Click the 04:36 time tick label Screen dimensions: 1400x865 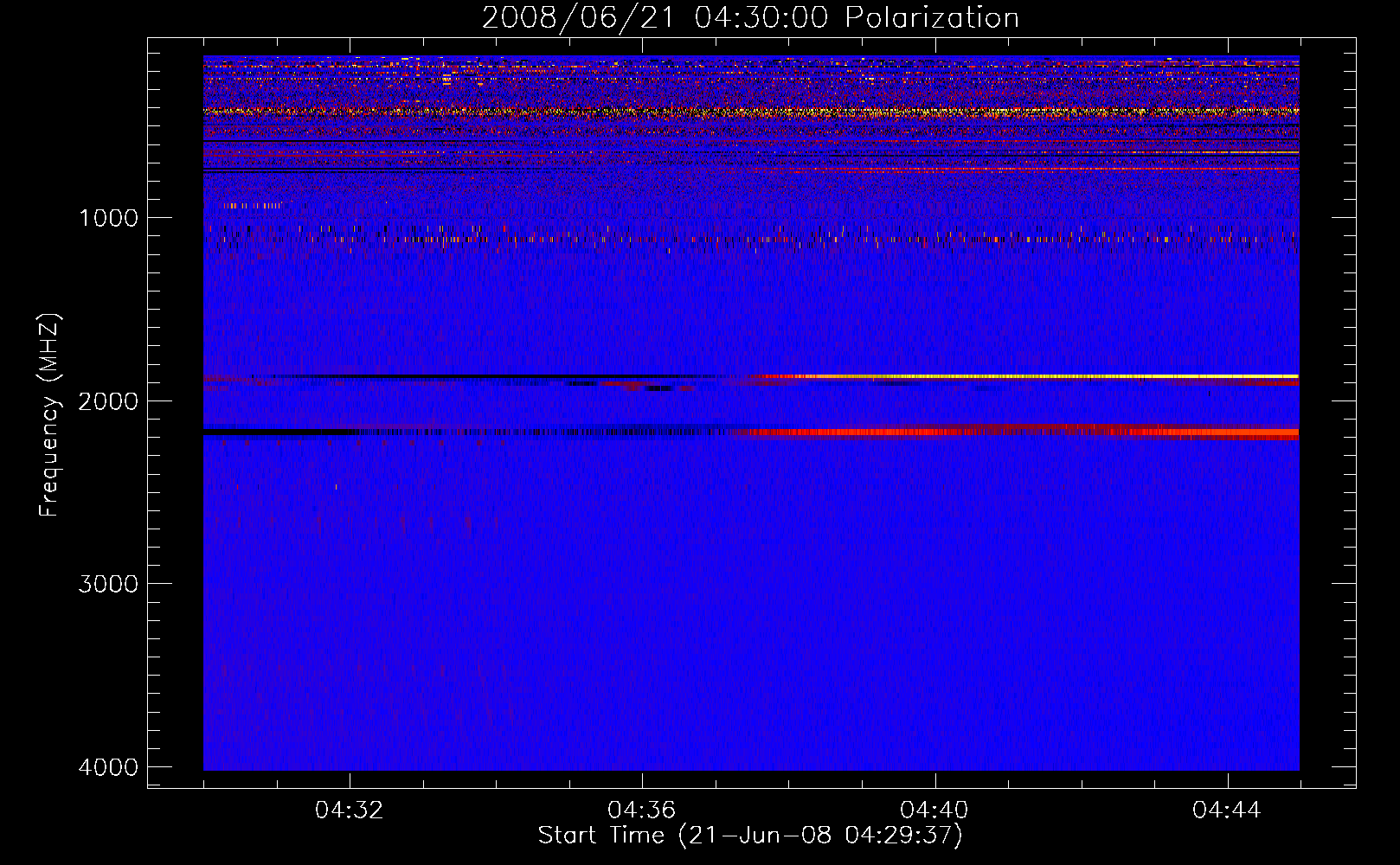point(642,811)
